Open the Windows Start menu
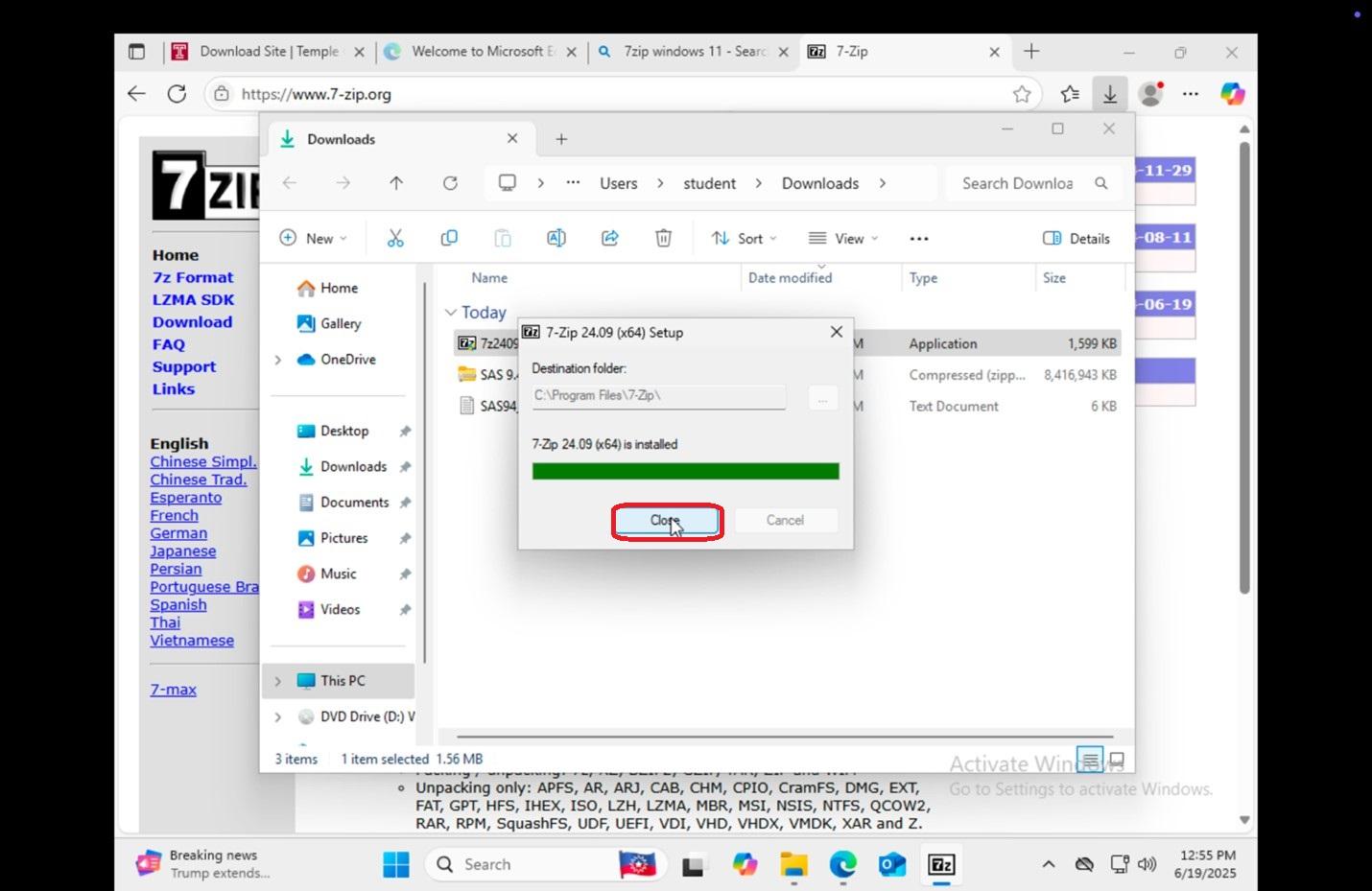The image size is (1372, 891). [396, 864]
